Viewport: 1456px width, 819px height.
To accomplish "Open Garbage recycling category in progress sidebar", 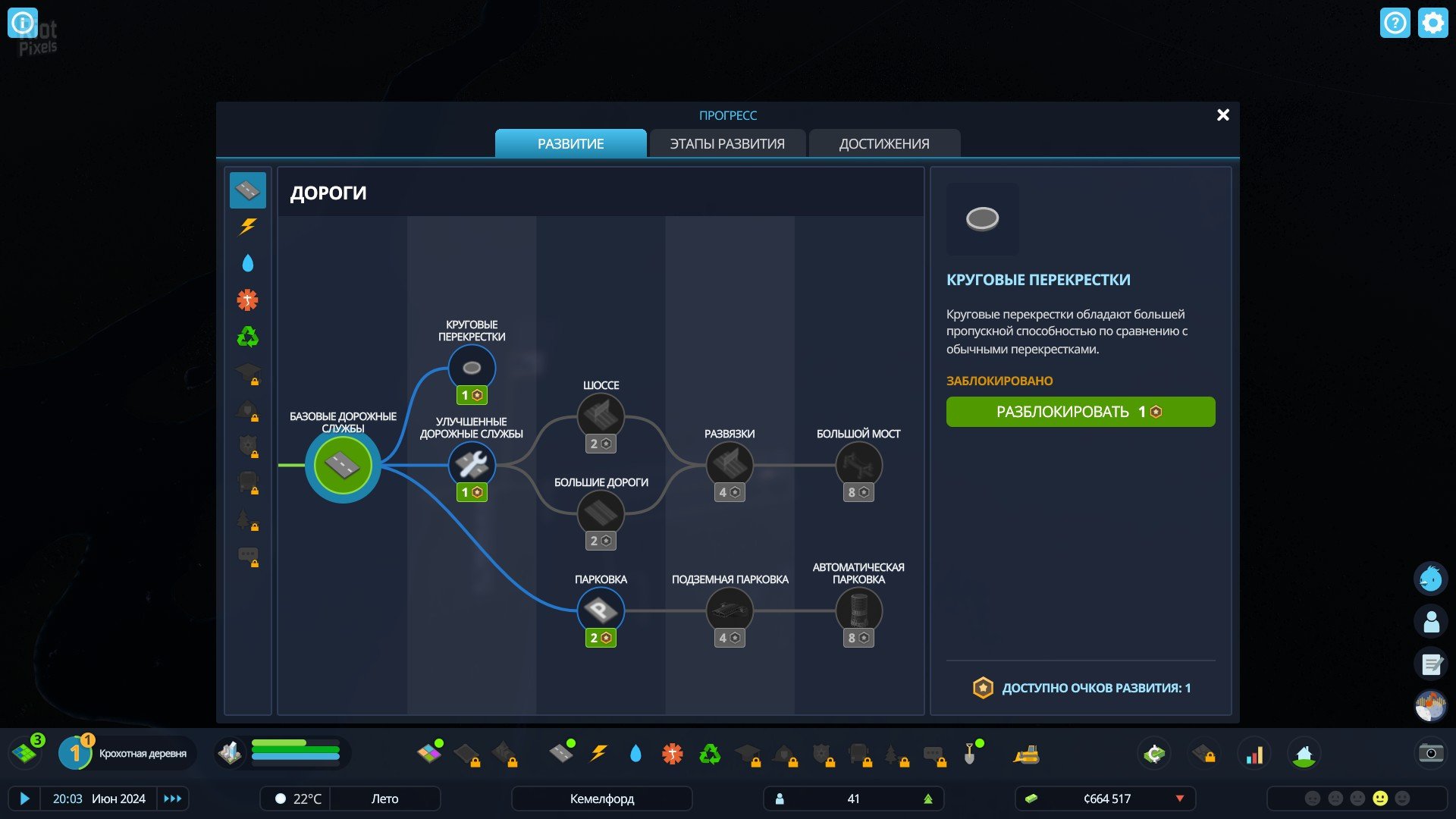I will pos(248,337).
